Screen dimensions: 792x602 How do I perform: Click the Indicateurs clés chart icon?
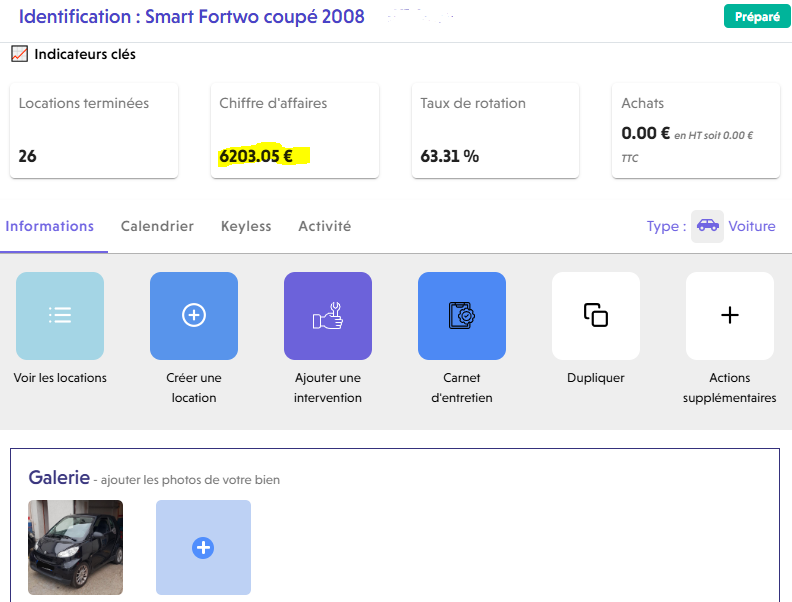pos(20,54)
